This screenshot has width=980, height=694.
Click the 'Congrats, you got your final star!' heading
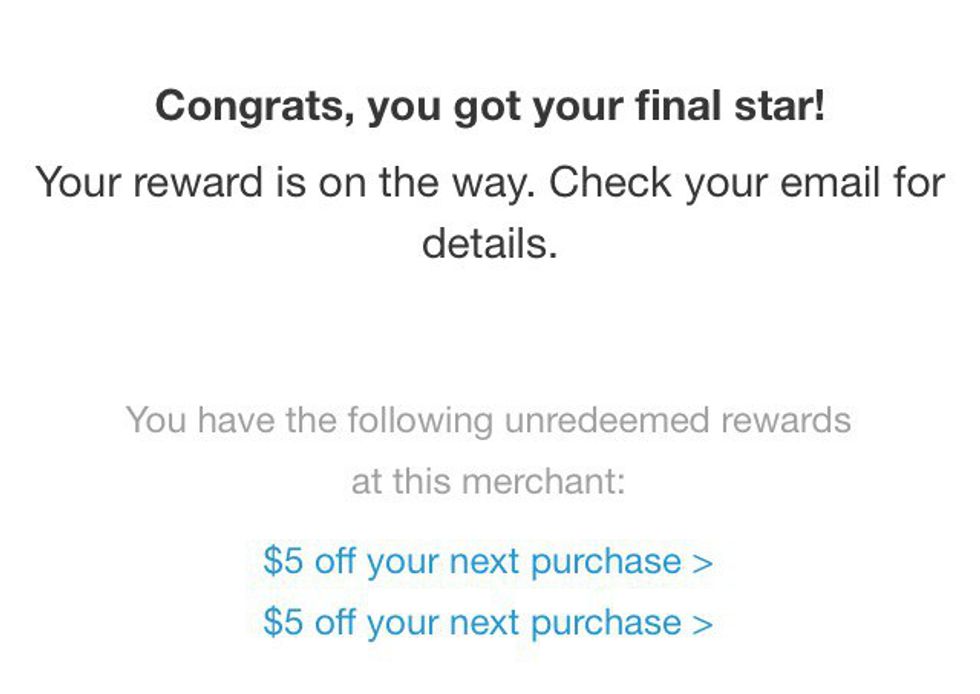pos(490,106)
